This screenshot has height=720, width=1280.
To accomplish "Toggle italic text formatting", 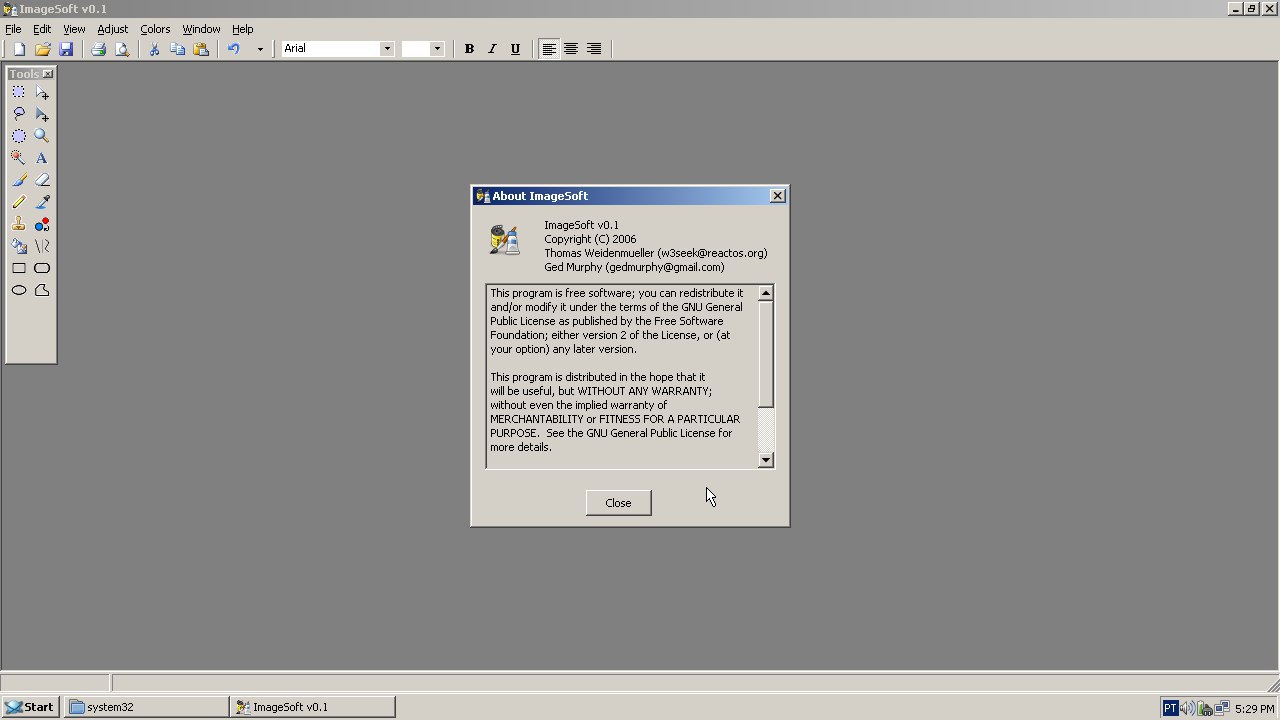I will coord(492,49).
